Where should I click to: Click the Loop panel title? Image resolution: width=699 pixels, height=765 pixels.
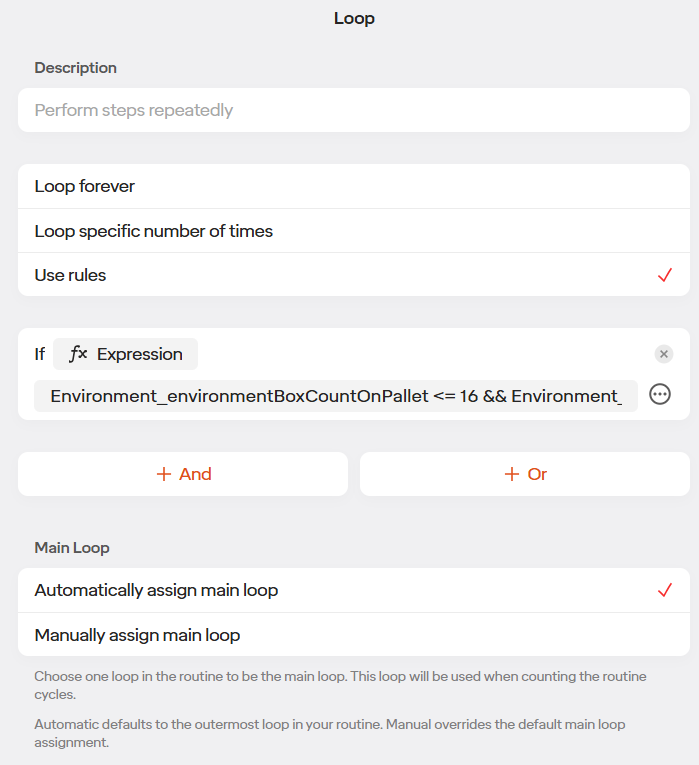[354, 19]
